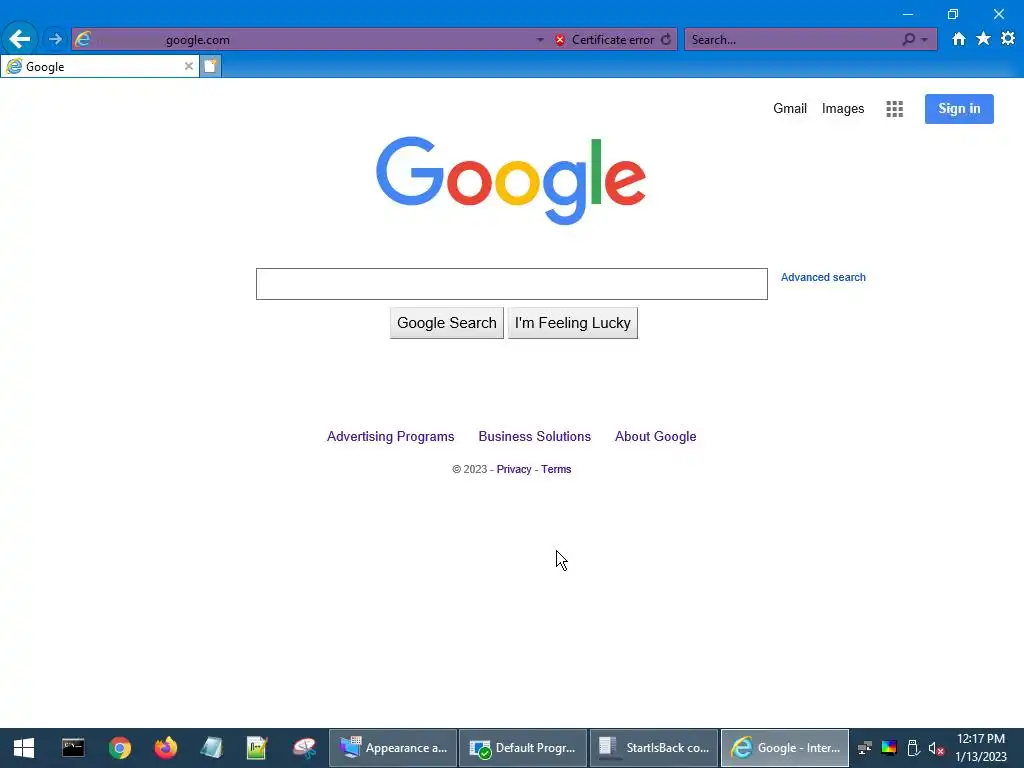The width and height of the screenshot is (1024, 768).
Task: Launch Firefox from the taskbar
Action: click(165, 748)
